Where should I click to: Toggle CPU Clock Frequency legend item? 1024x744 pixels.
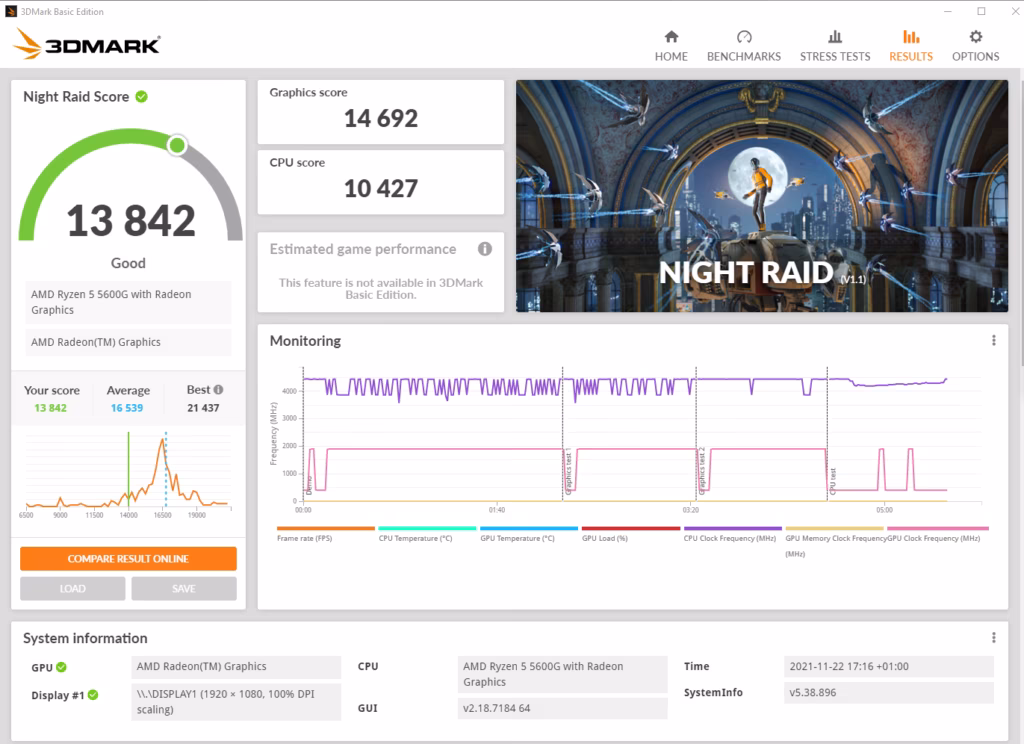(x=732, y=534)
